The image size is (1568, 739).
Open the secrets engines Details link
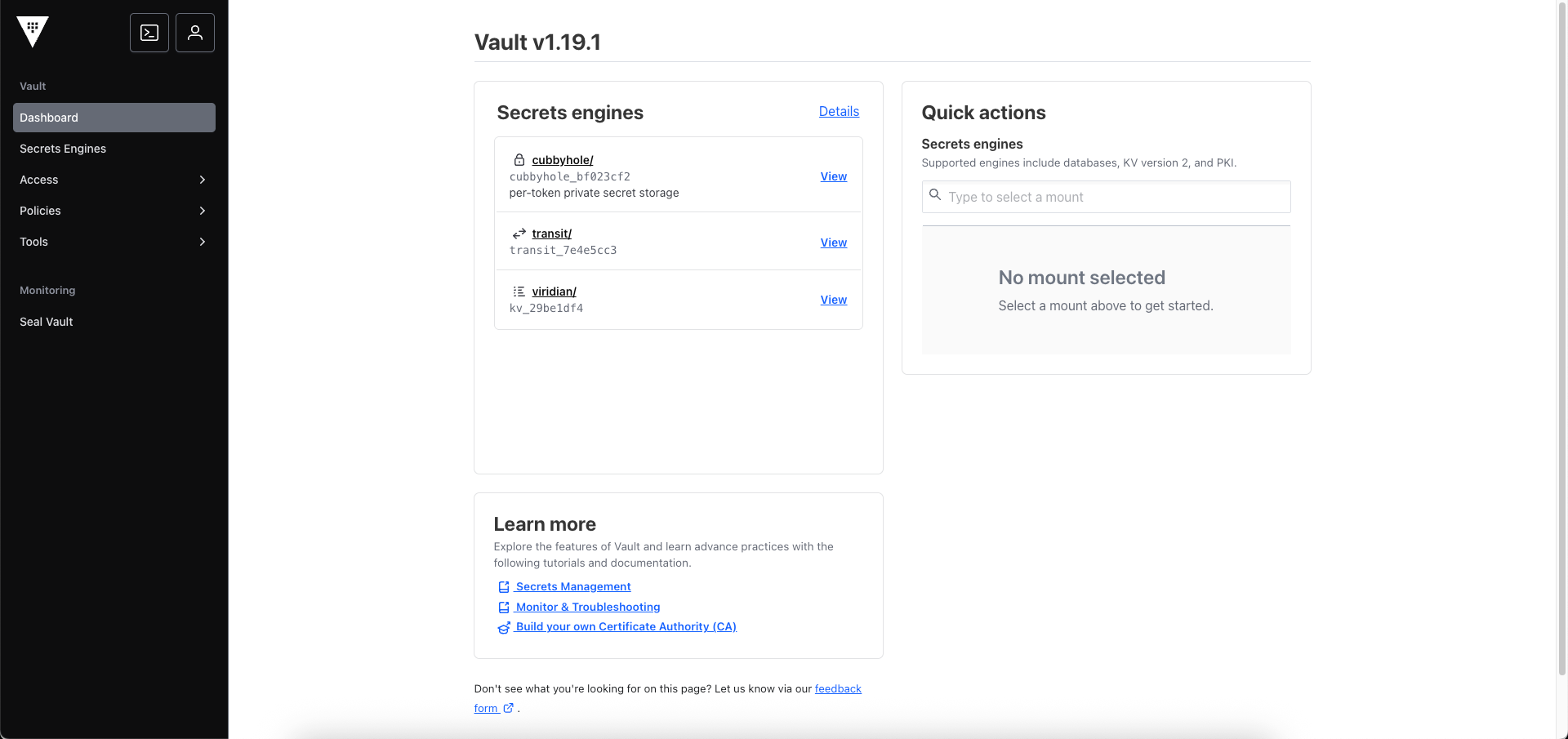[x=839, y=111]
